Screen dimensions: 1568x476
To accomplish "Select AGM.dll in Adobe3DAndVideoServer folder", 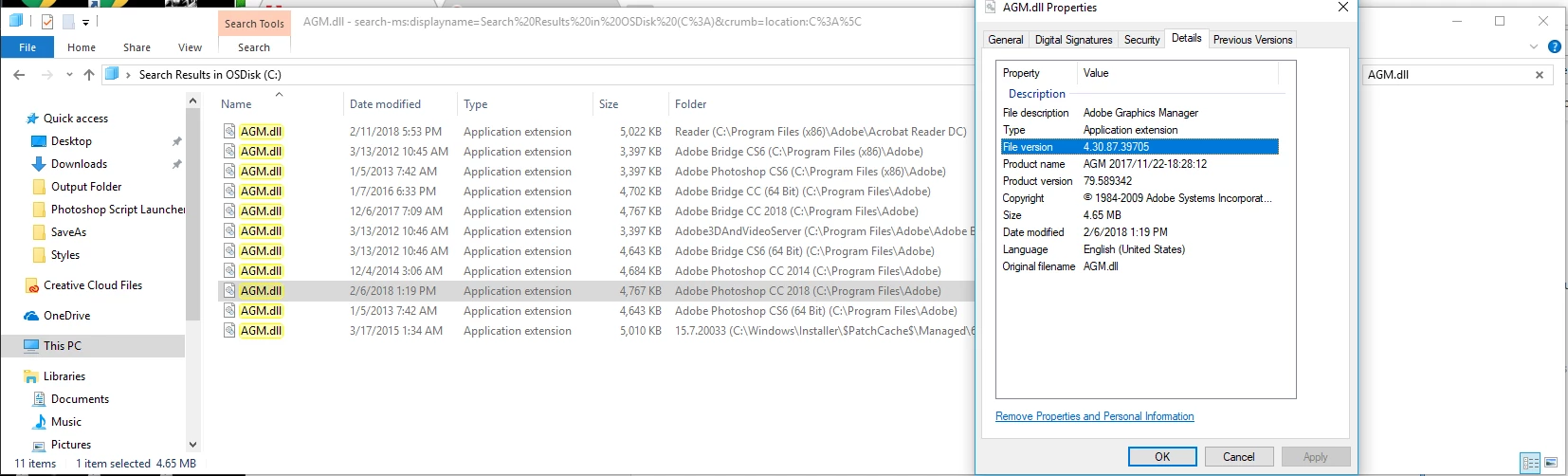I will point(597,231).
